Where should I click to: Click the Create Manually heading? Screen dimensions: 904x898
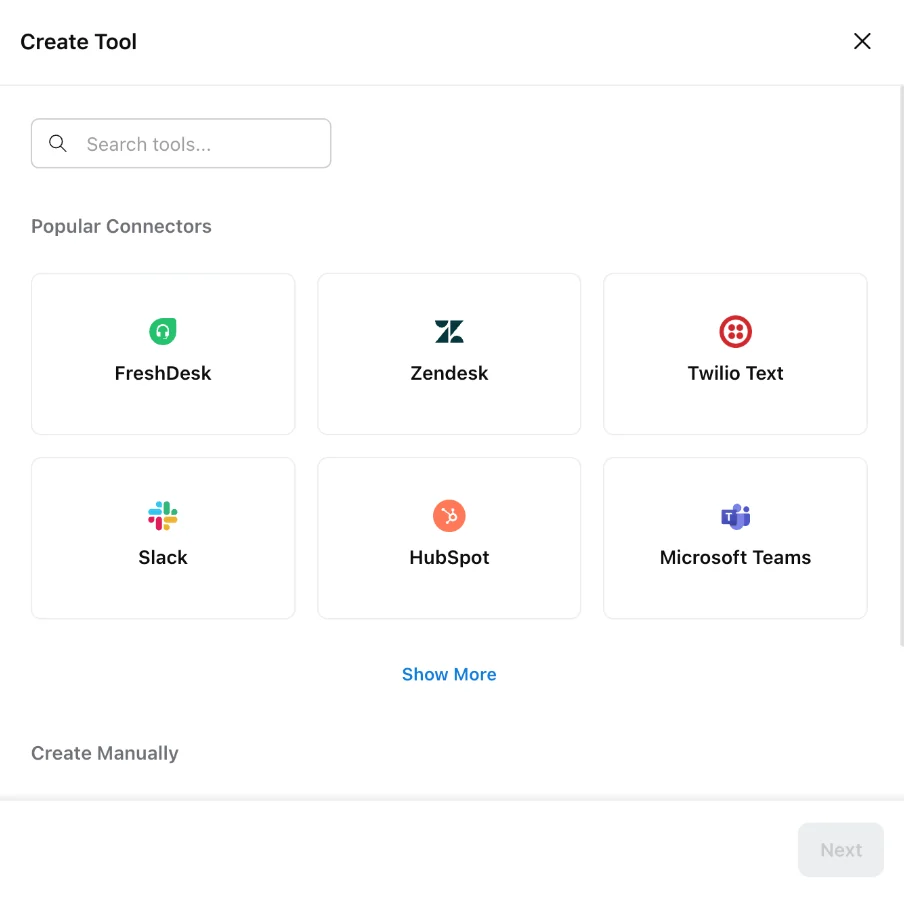click(x=104, y=753)
